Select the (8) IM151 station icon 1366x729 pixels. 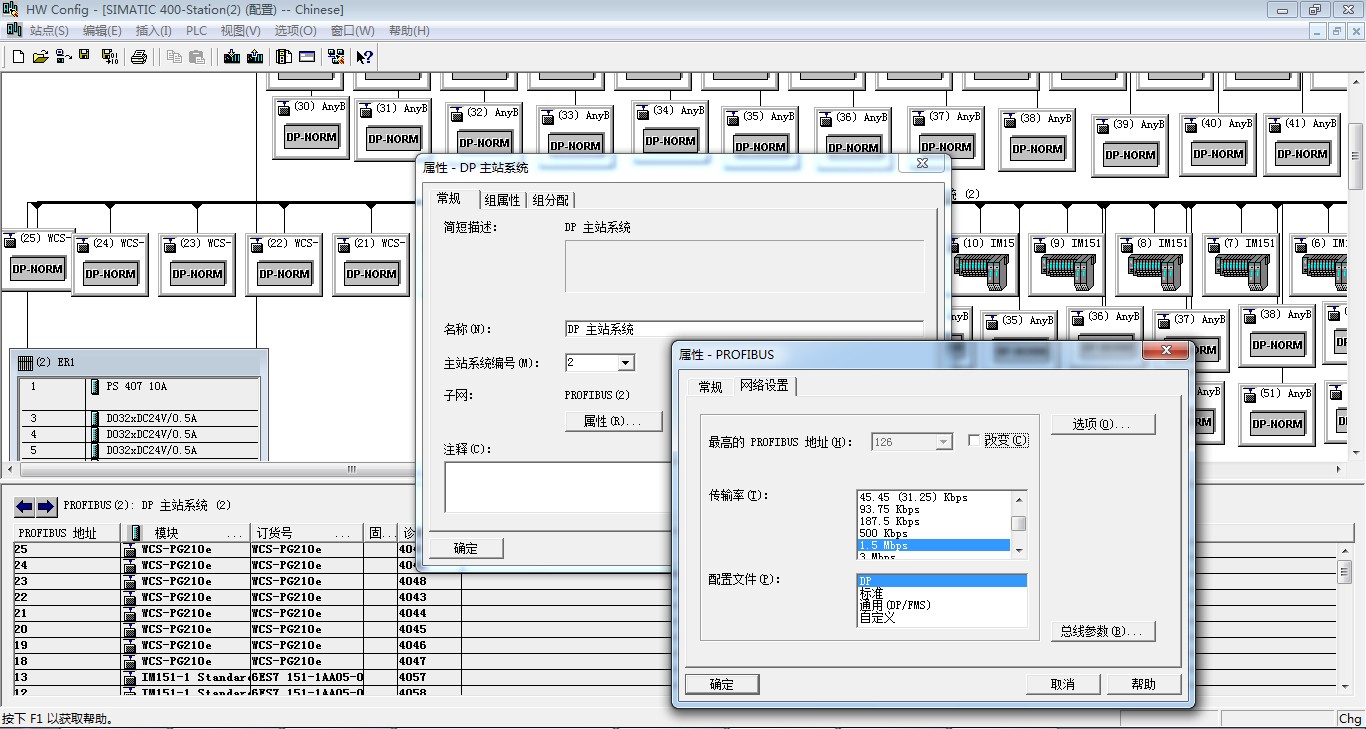(1155, 264)
